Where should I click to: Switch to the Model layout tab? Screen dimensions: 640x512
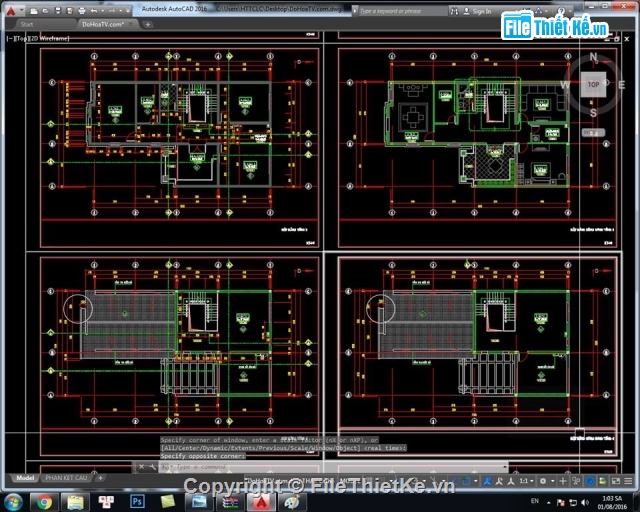[25, 478]
